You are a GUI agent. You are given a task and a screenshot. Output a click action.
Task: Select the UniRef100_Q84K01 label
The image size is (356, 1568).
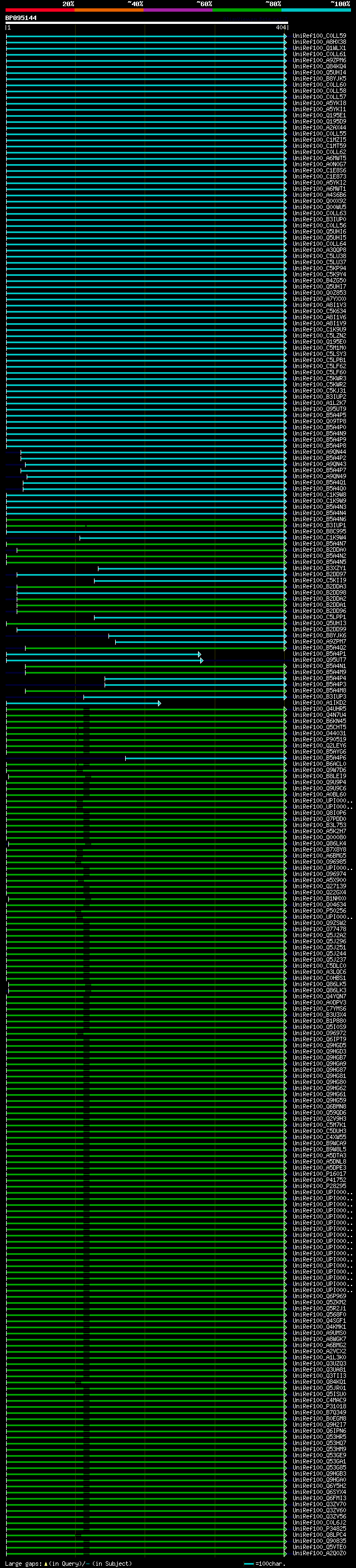coord(319,1382)
